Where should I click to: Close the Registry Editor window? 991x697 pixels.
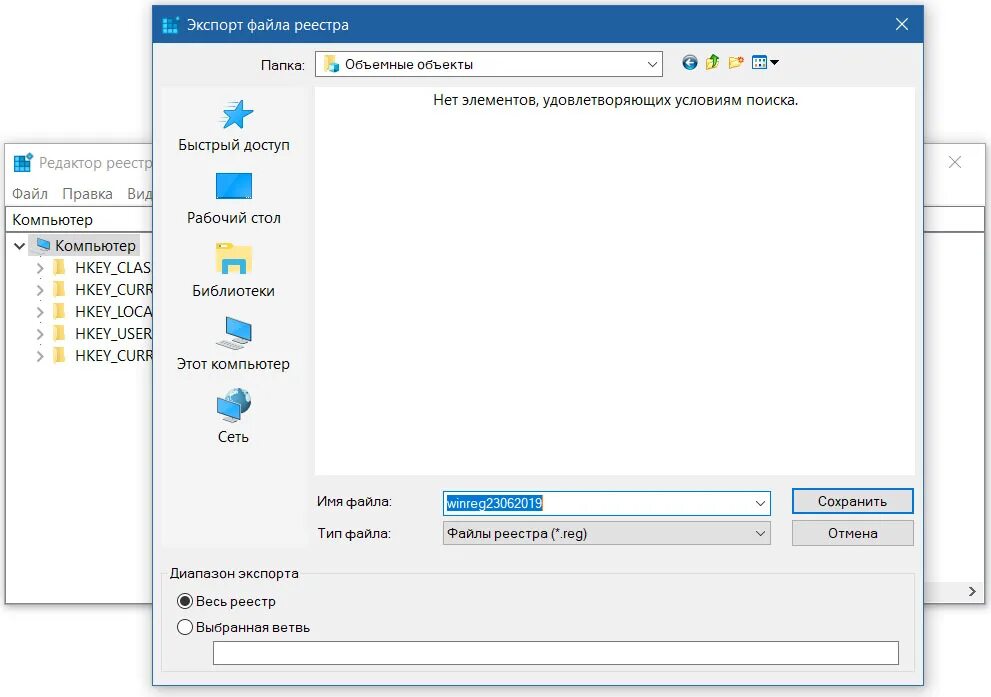[955, 162]
